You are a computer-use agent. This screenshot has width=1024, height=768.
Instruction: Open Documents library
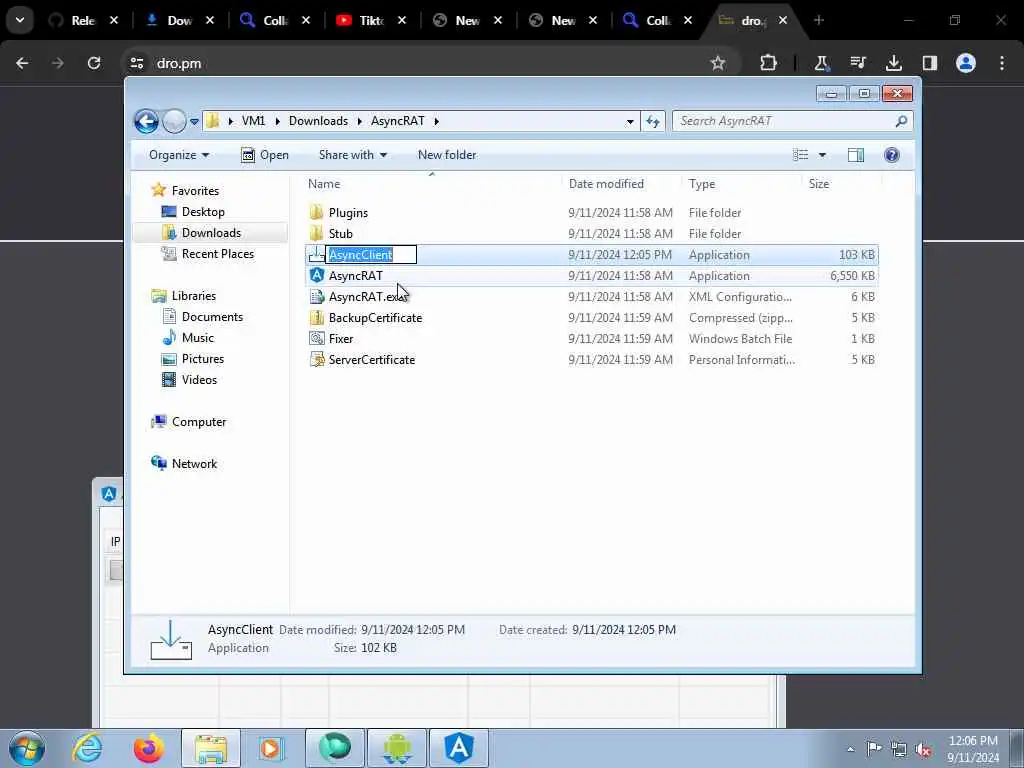pos(212,317)
